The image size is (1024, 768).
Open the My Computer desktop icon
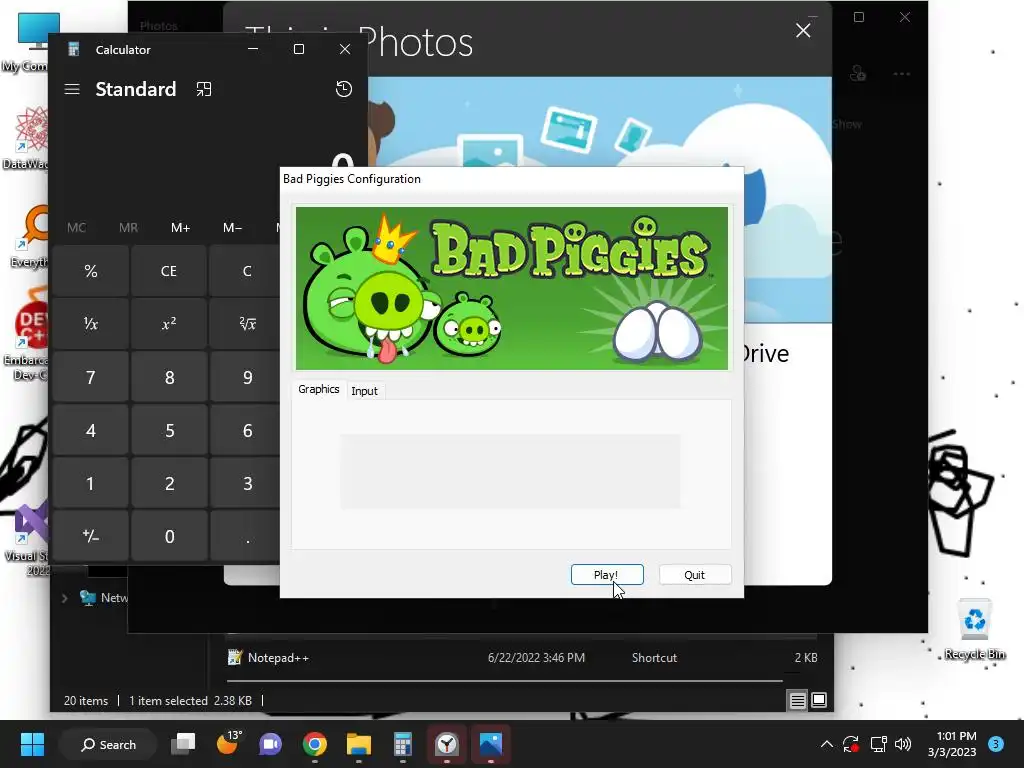pos(26,41)
